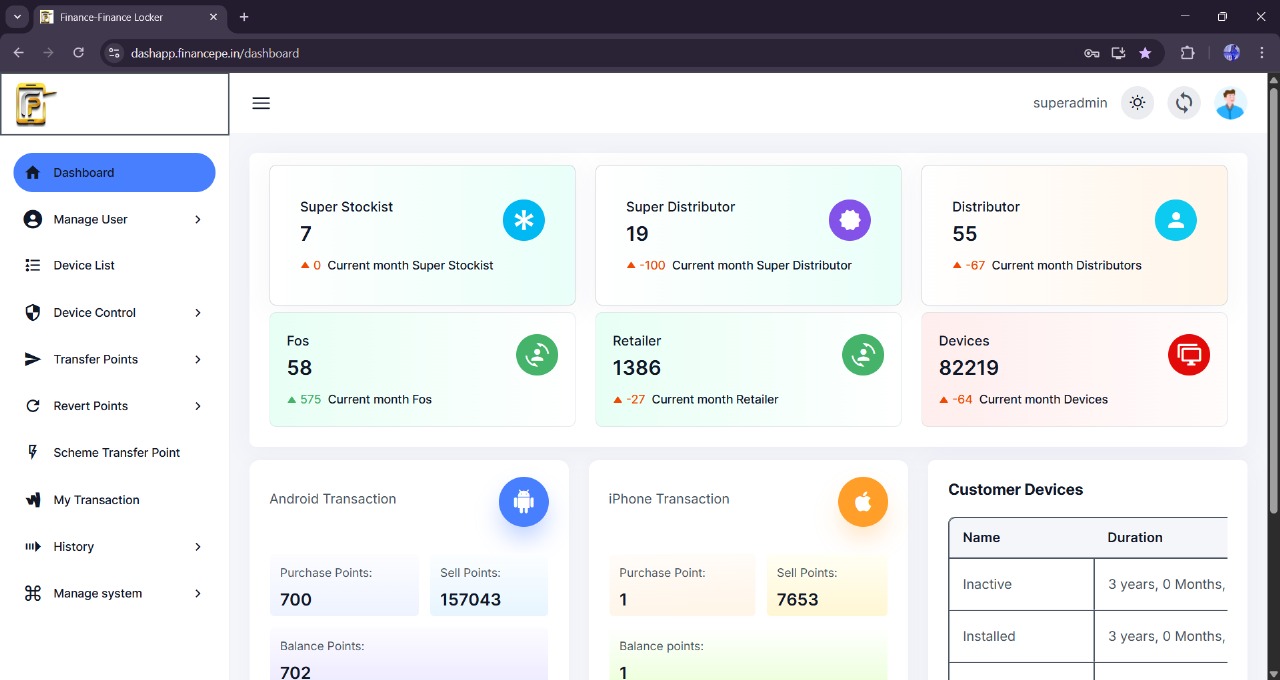The height and width of the screenshot is (680, 1280).
Task: Open the superadmin profile avatar
Action: pos(1230,103)
